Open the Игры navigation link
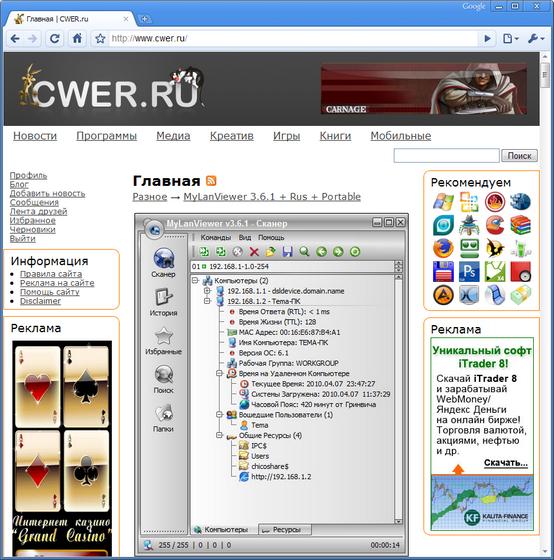The height and width of the screenshot is (560, 554). [x=286, y=136]
